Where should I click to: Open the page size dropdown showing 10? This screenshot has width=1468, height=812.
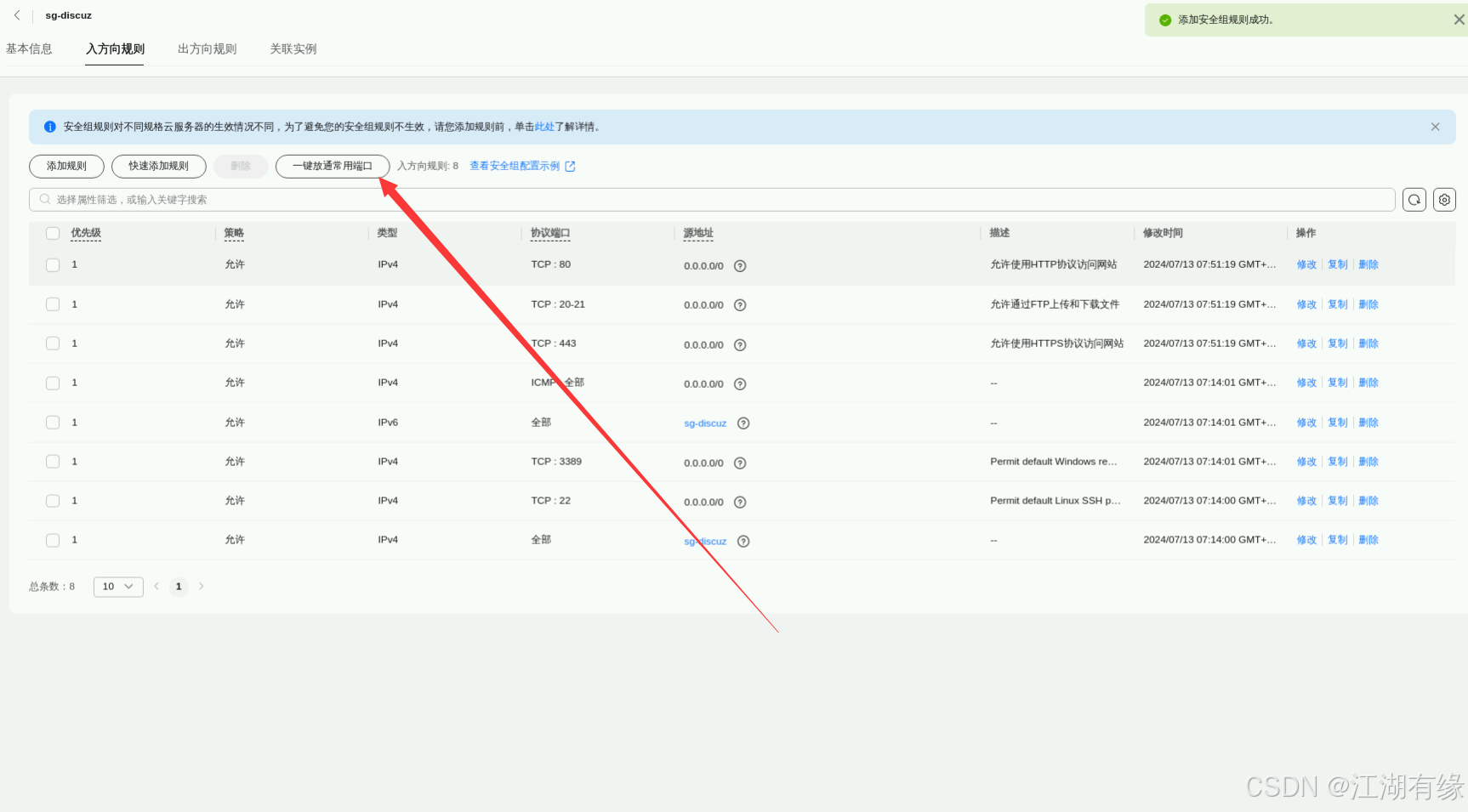pos(117,587)
